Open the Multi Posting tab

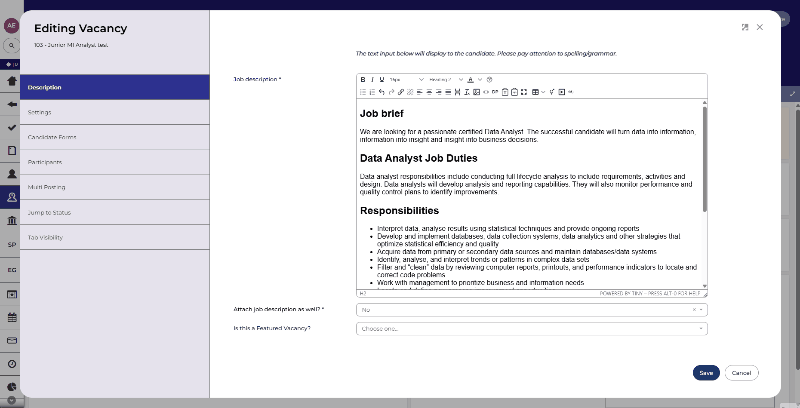tap(115, 187)
